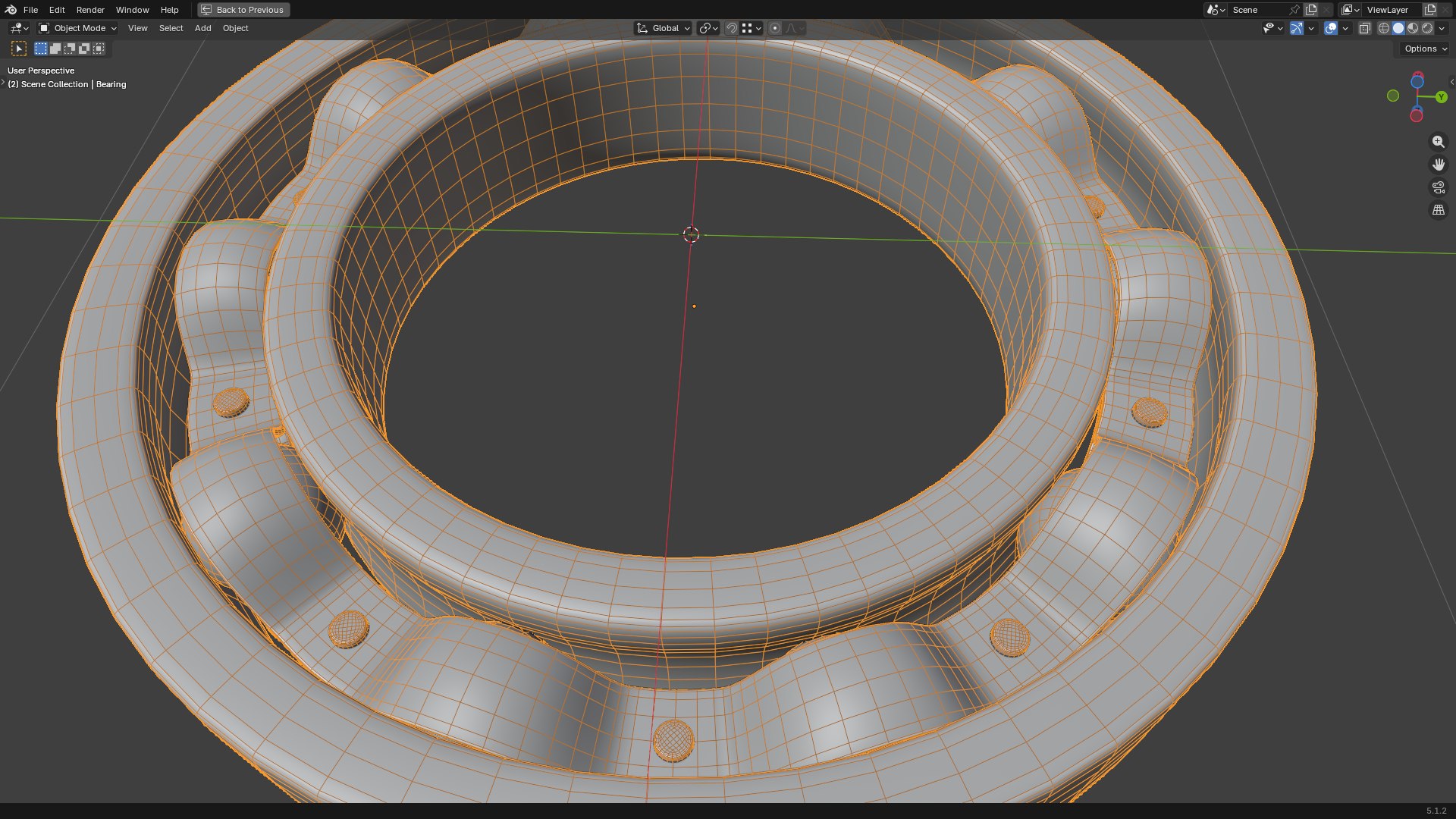Toggle viewport gizmos display
Screen dimensions: 1456x819
pyautogui.click(x=1297, y=28)
